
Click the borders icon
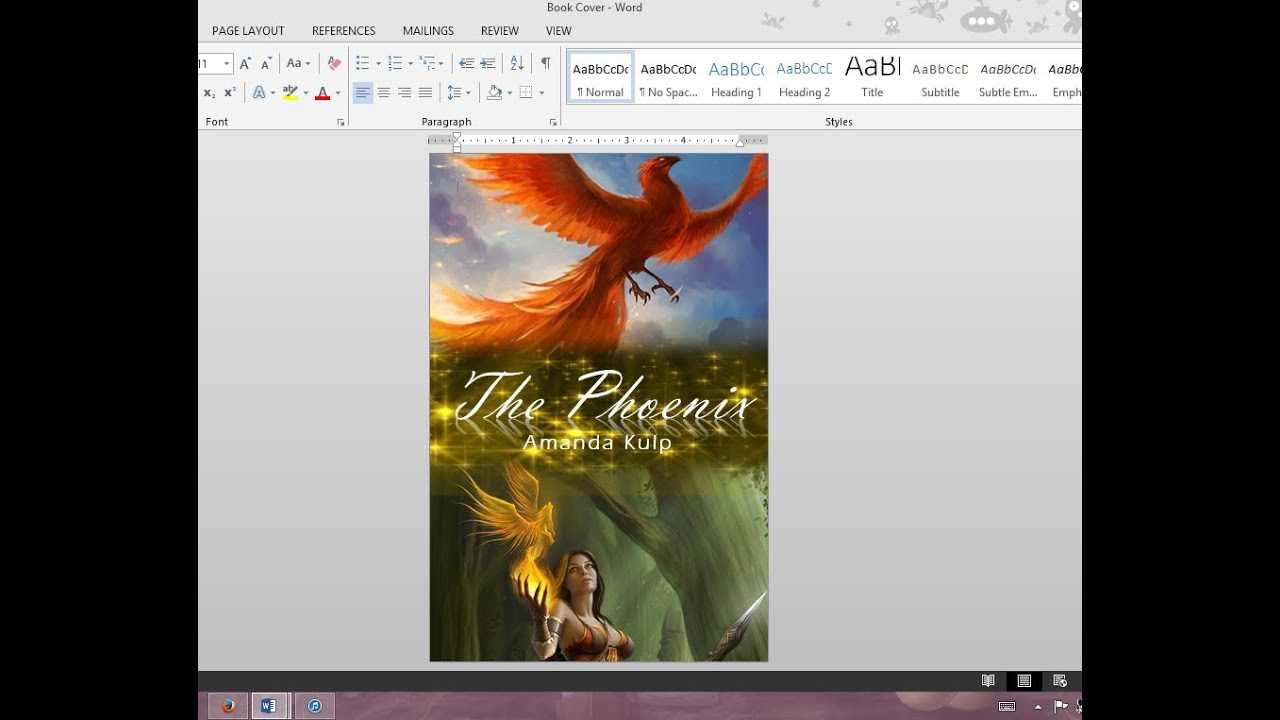click(526, 93)
